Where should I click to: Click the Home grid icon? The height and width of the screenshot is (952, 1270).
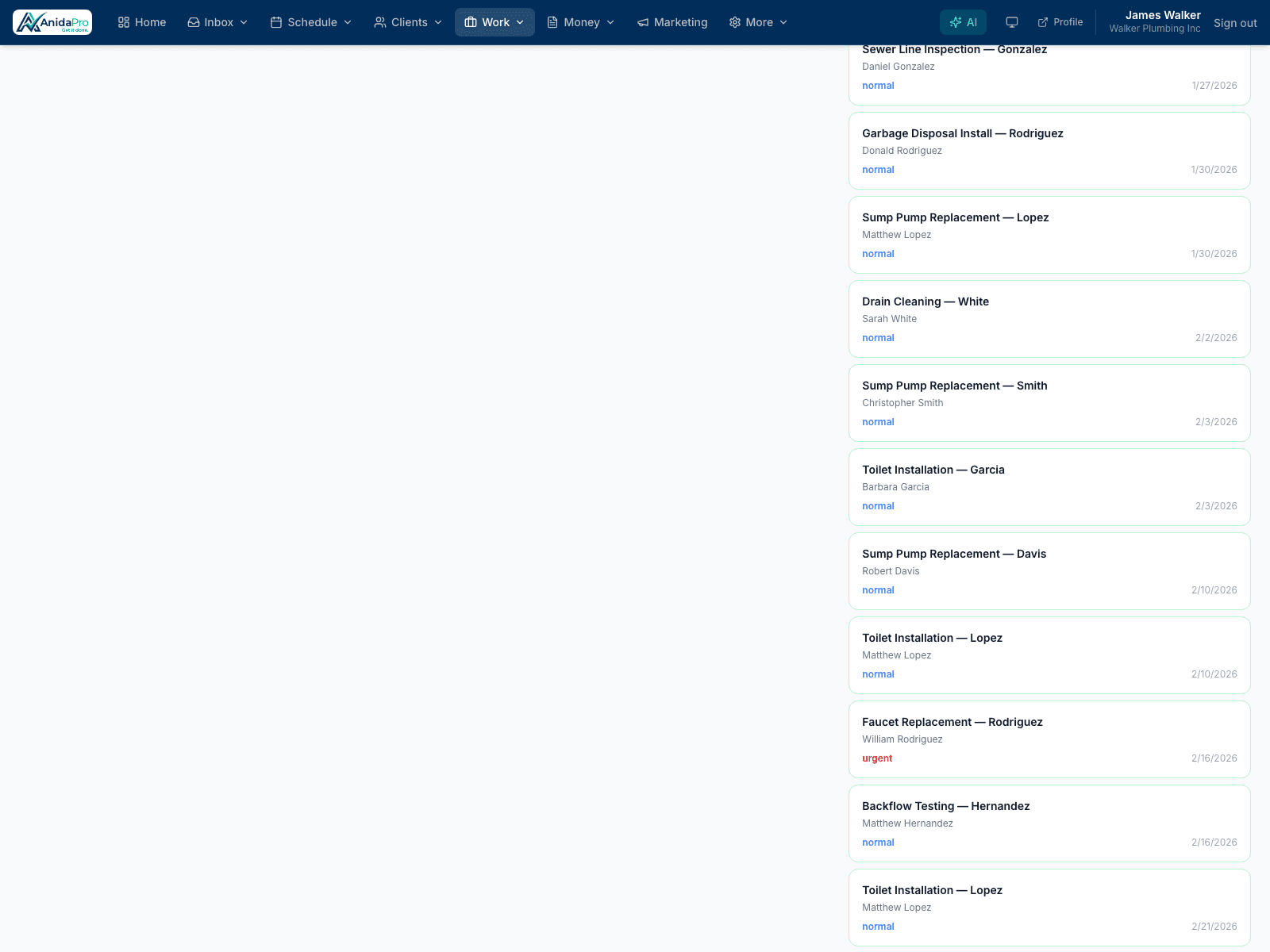click(124, 22)
